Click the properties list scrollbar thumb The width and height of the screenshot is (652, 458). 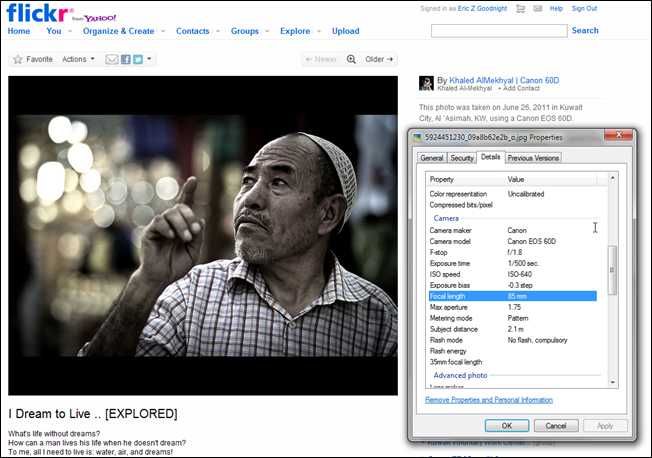point(612,270)
